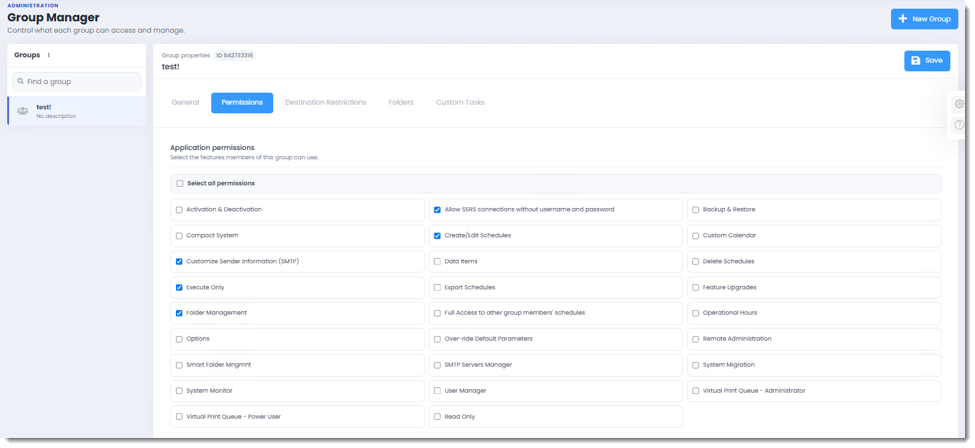Uncheck Allow SSRS connections without username and password
The width and height of the screenshot is (975, 448).
click(x=437, y=210)
